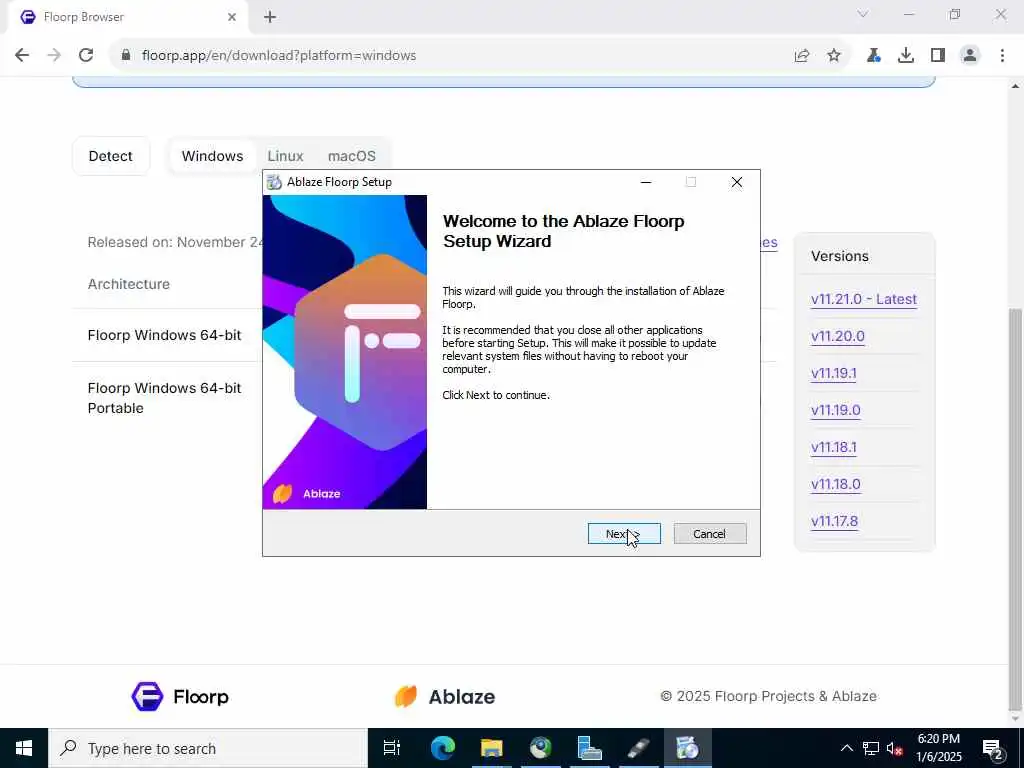This screenshot has width=1024, height=768.
Task: Select the Windows platform tab
Action: click(x=212, y=156)
